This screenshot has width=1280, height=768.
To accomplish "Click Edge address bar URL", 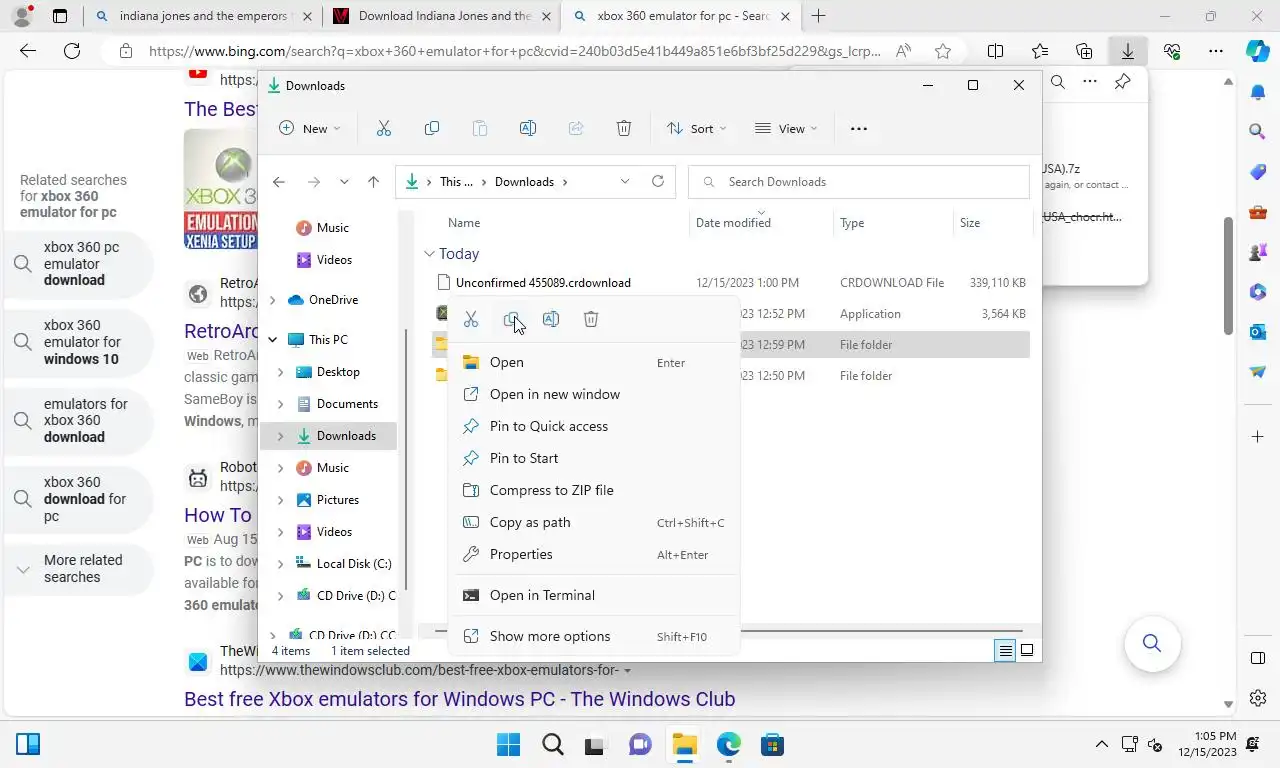I will tap(514, 51).
